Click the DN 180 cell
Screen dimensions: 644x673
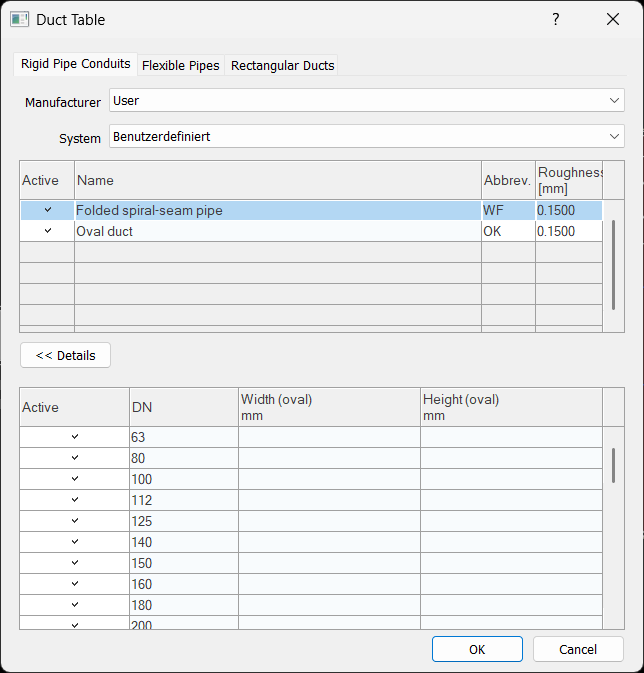pyautogui.click(x=184, y=605)
